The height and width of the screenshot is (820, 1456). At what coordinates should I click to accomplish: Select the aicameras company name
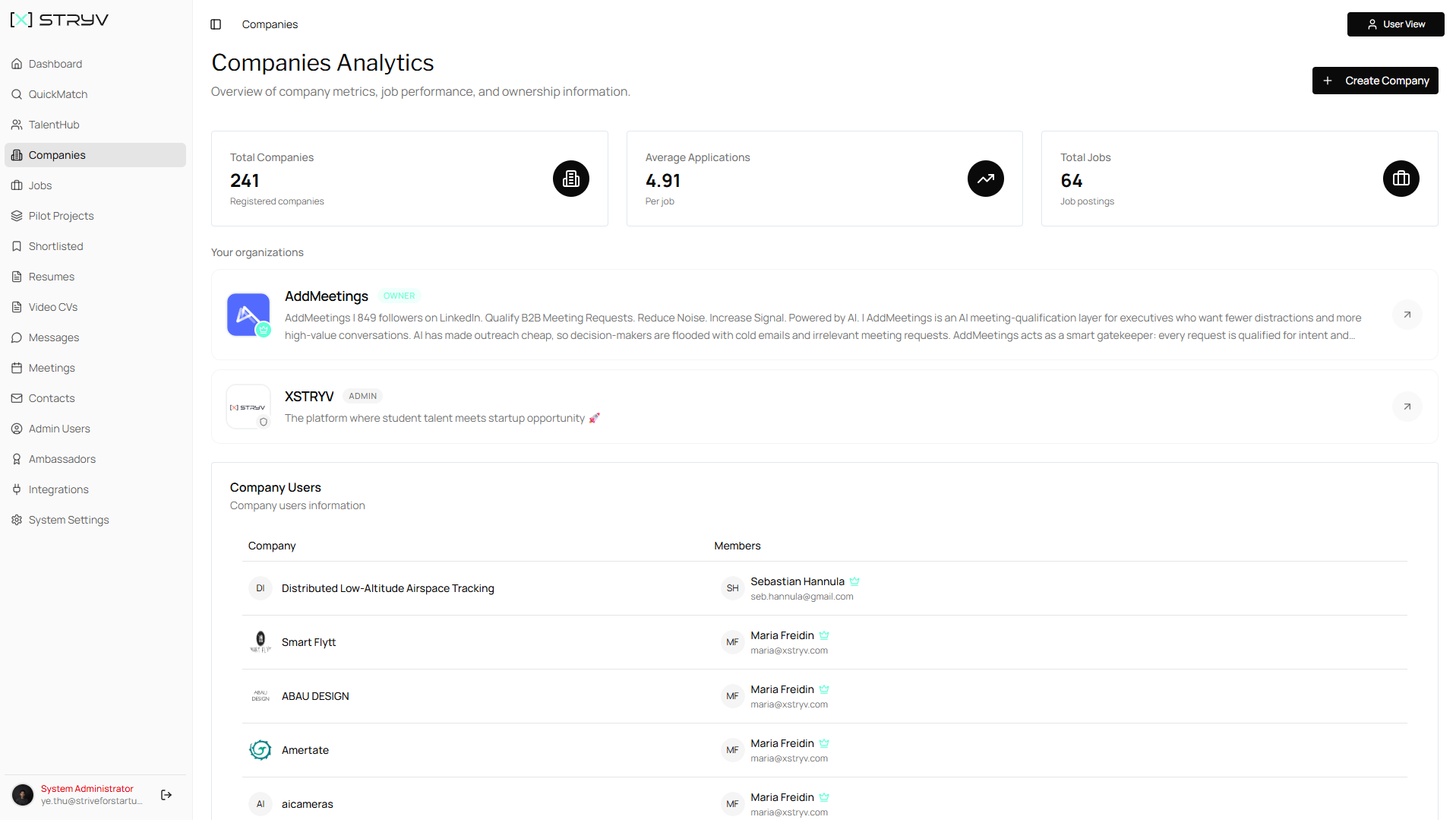pyautogui.click(x=308, y=804)
